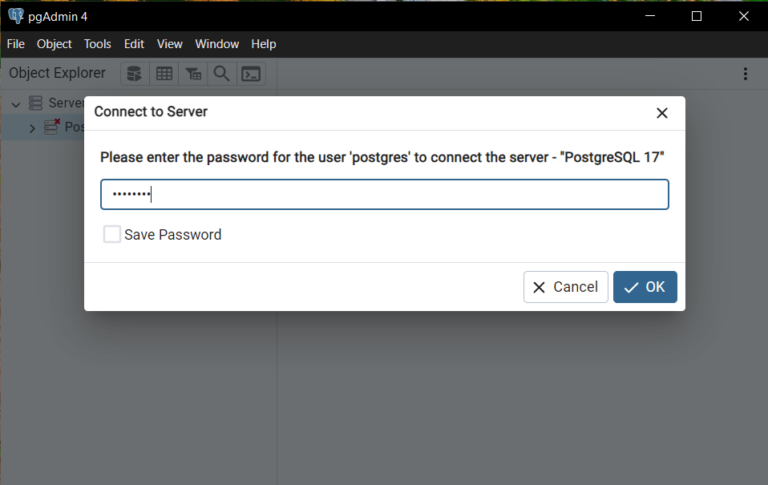The image size is (768, 485).
Task: Click the pgAdmin elephant logo icon
Action: coord(16,16)
